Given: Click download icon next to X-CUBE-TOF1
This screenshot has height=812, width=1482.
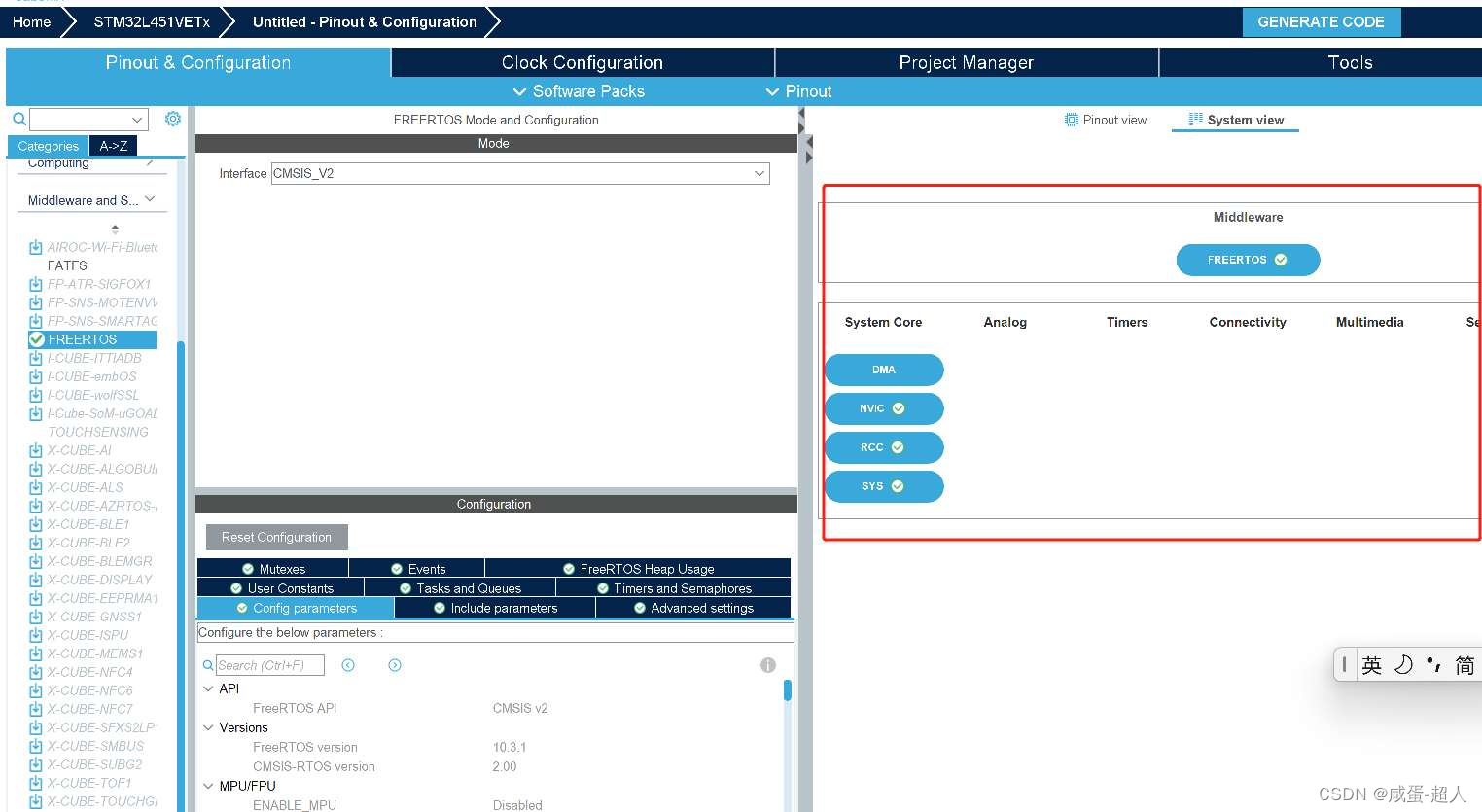Looking at the screenshot, I should pyautogui.click(x=36, y=783).
